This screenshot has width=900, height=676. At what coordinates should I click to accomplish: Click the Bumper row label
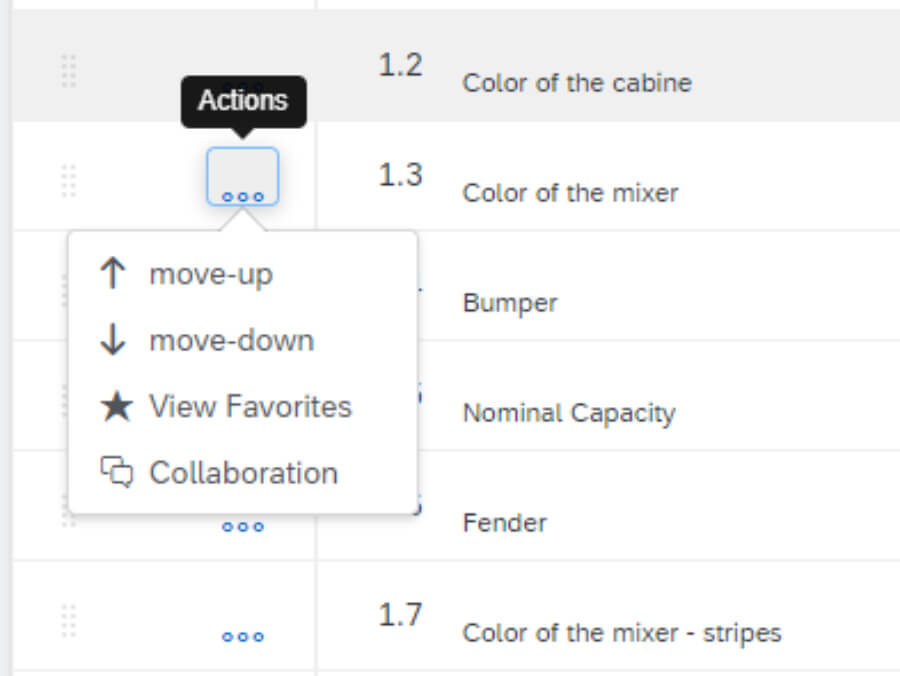click(x=510, y=304)
